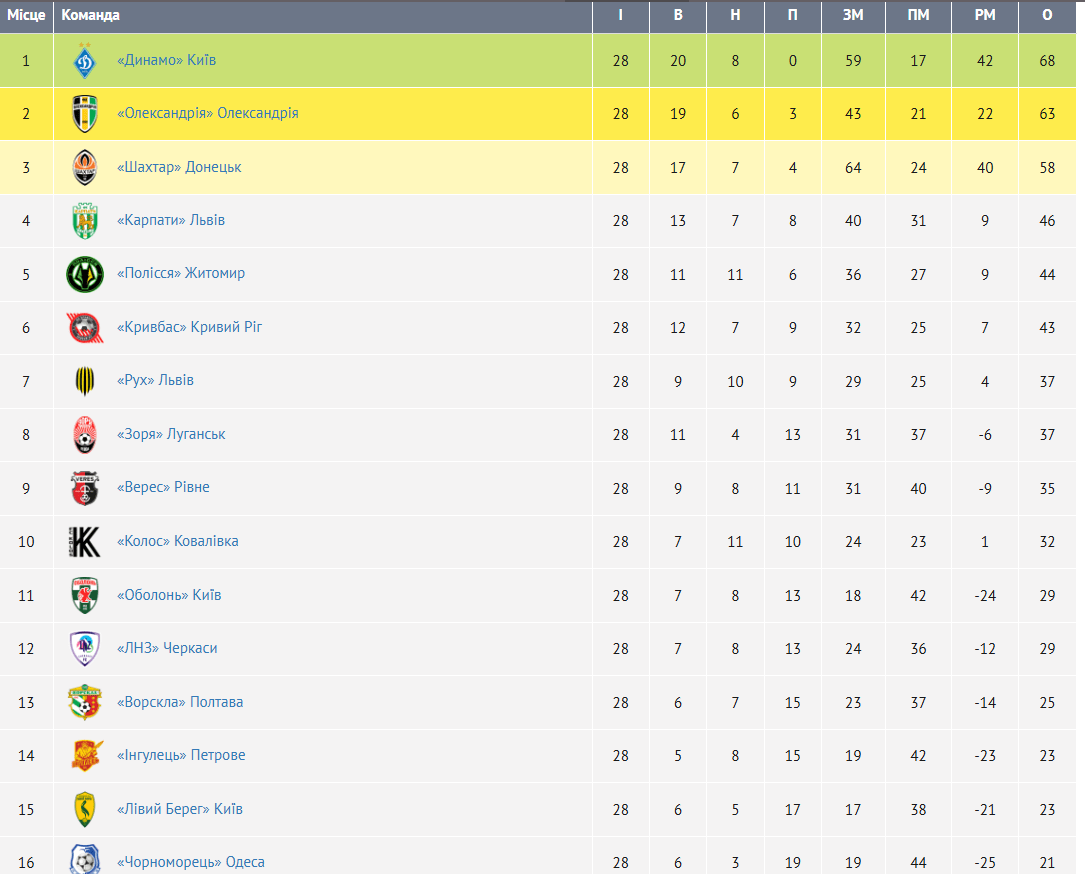Select the Місце column header
Image resolution: width=1085 pixels, height=874 pixels.
(x=26, y=15)
